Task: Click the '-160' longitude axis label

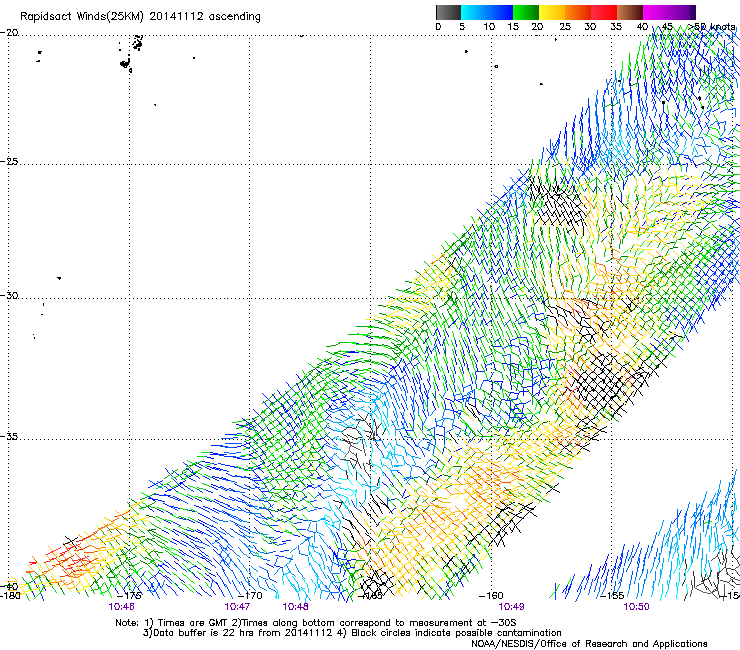Action: coord(491,596)
